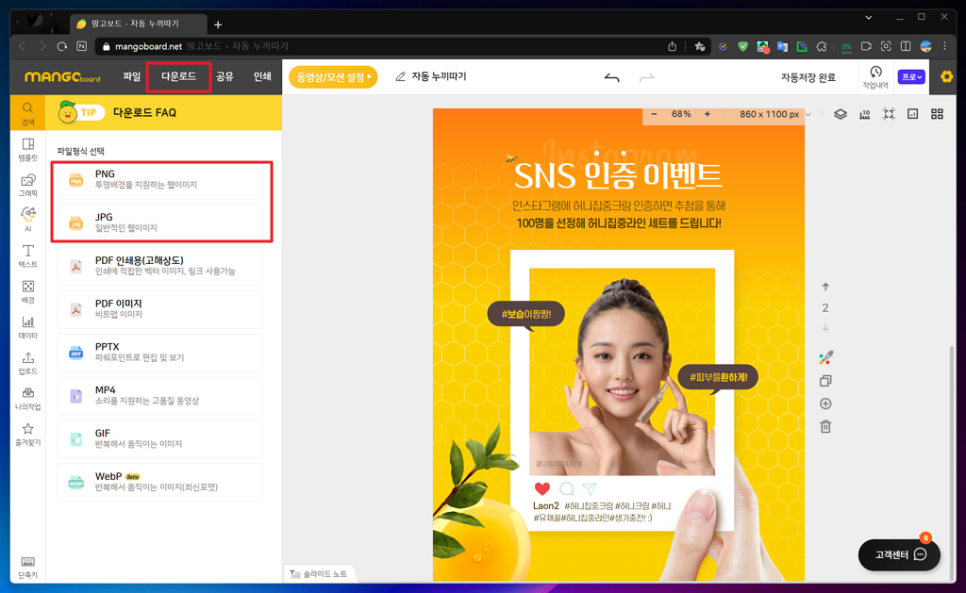Screen dimensions: 966x593
Task: Open the browser extensions puzzle icon
Action: [821, 46]
